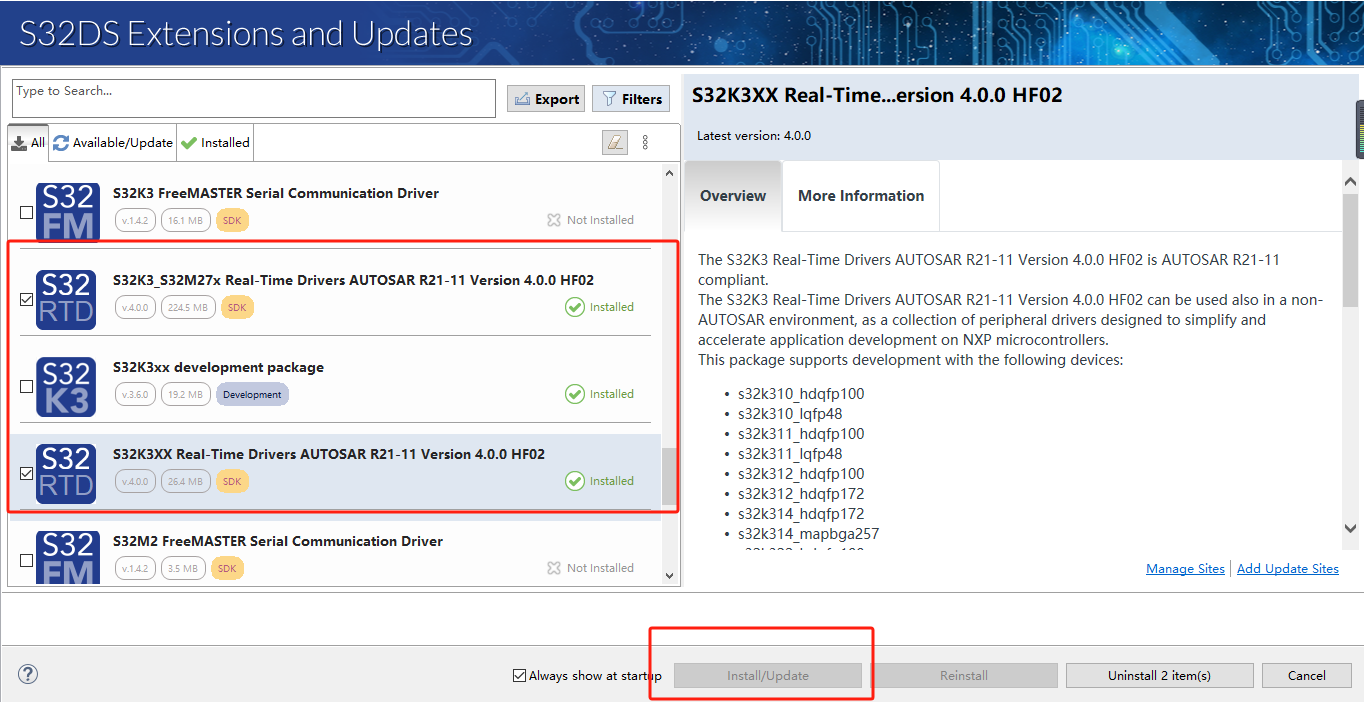Screen dimensions: 1364x702
Task: Click S32 RTD icon for S32K3XX Real-Time Drivers
Action: pos(67,473)
